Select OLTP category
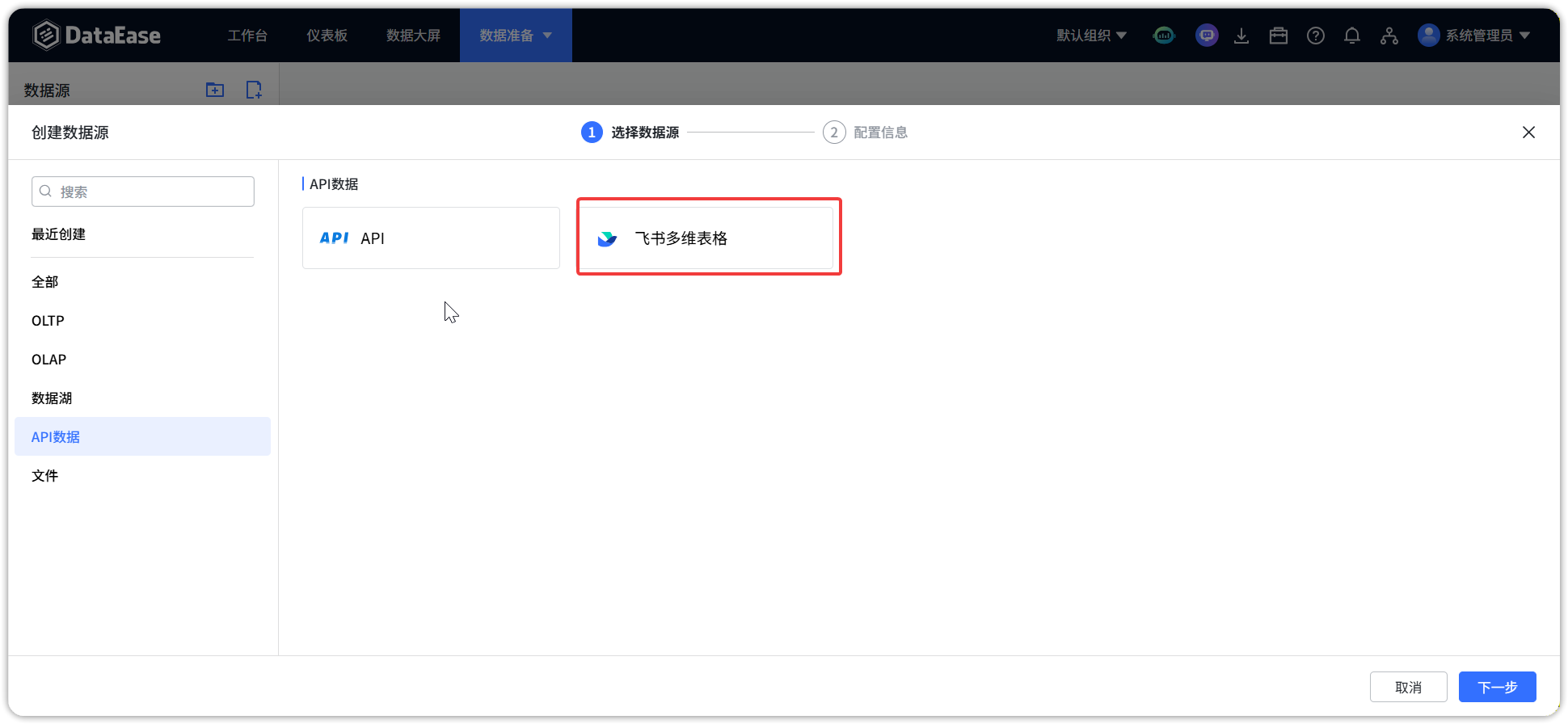The image size is (1568, 724). (x=142, y=321)
